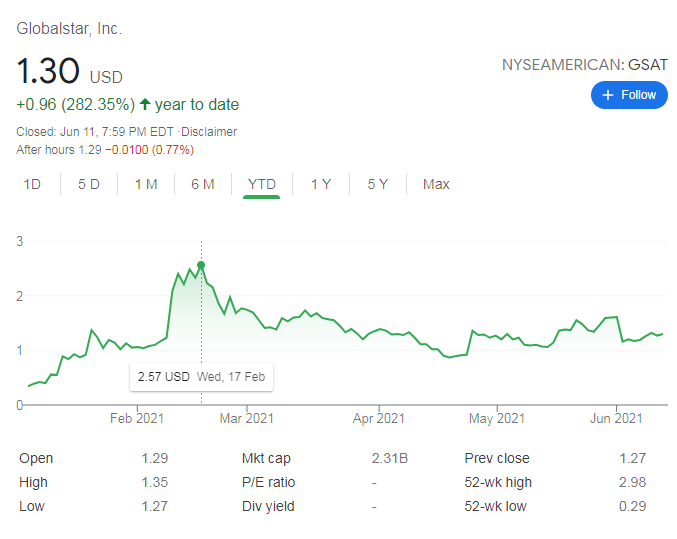Click the green chart marker at 17 Feb
Image resolution: width=677 pixels, height=539 pixels.
201,265
